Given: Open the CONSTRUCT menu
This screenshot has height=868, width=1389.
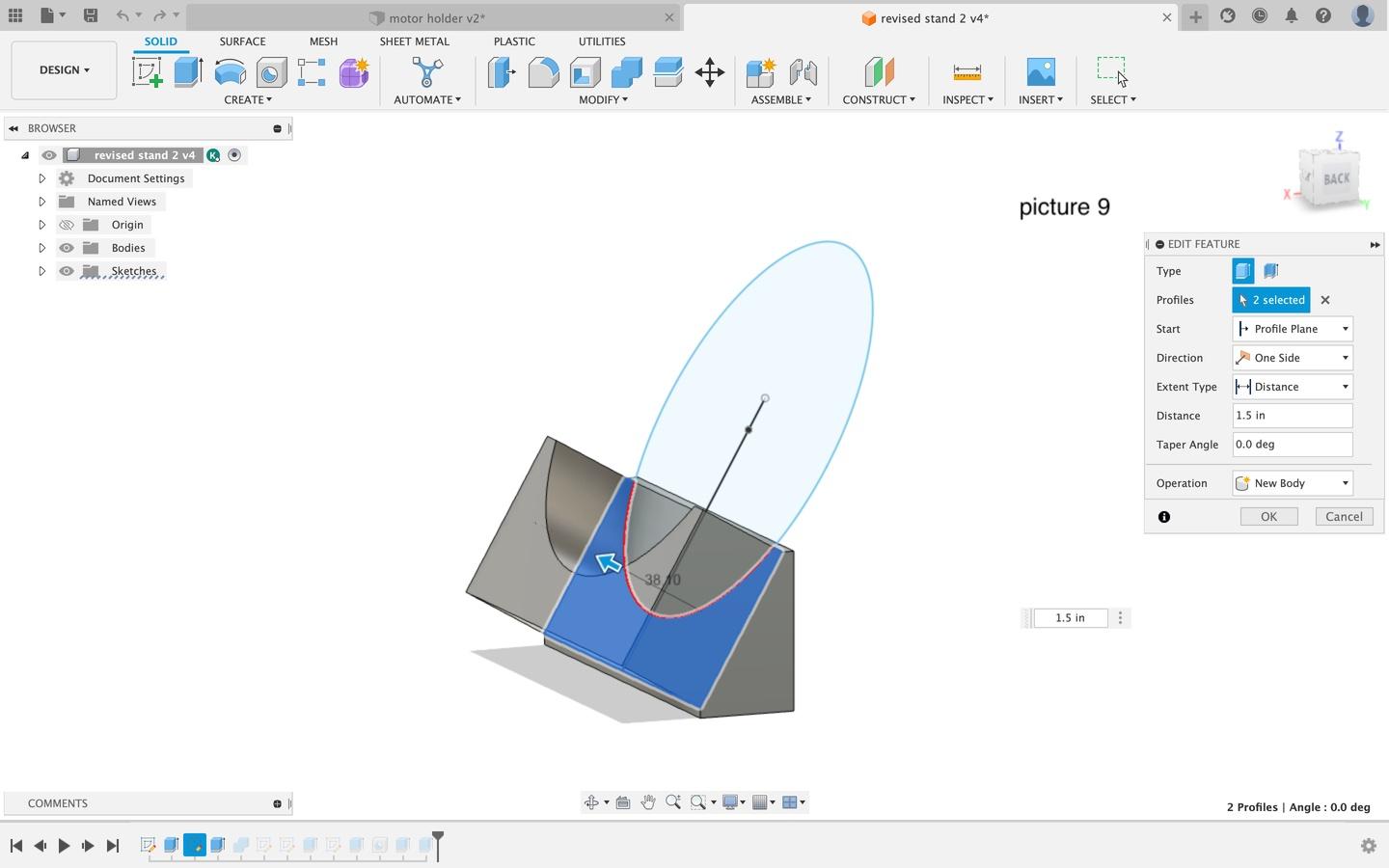Looking at the screenshot, I should 879,99.
